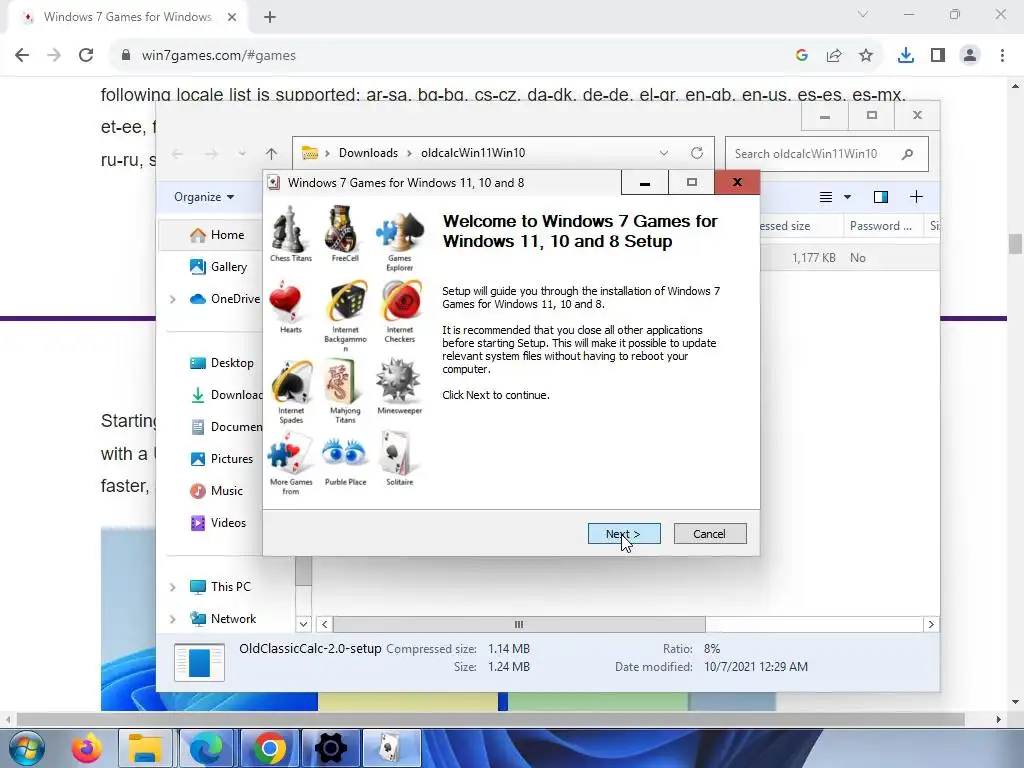Click the Games Explorer icon
Image resolution: width=1024 pixels, height=768 pixels.
pos(399,231)
